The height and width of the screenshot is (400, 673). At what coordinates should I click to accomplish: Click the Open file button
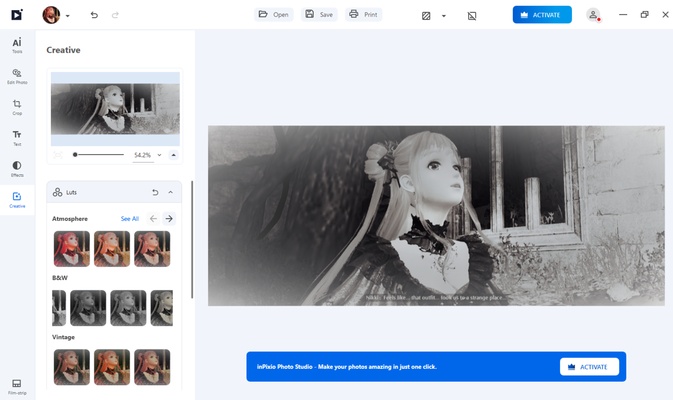273,14
